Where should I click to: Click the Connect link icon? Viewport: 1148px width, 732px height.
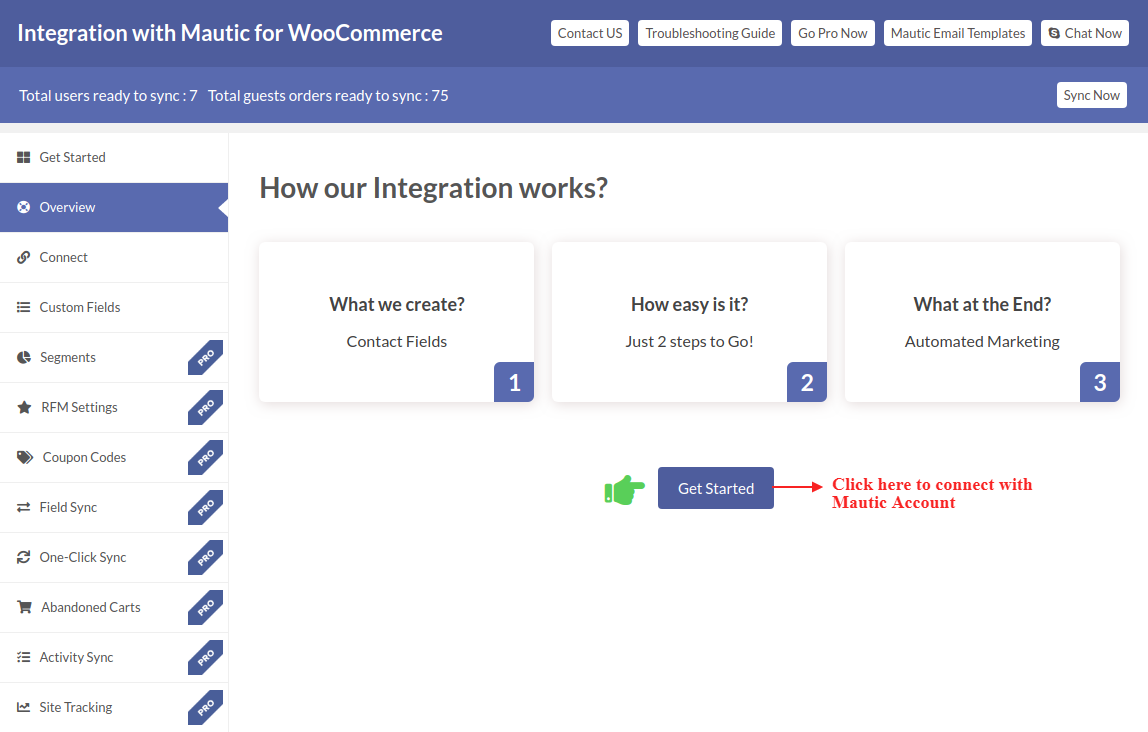tap(23, 258)
